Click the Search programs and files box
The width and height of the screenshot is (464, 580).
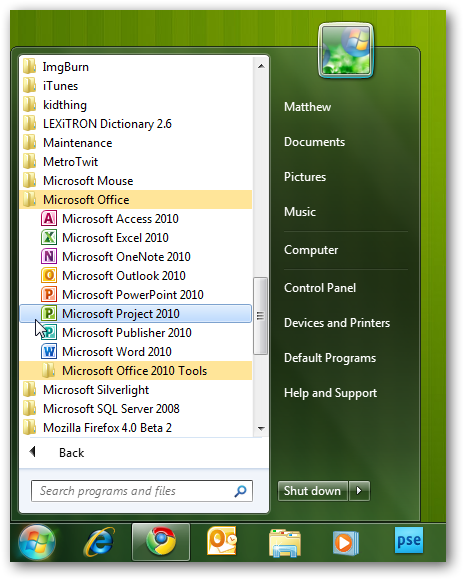pos(142,491)
